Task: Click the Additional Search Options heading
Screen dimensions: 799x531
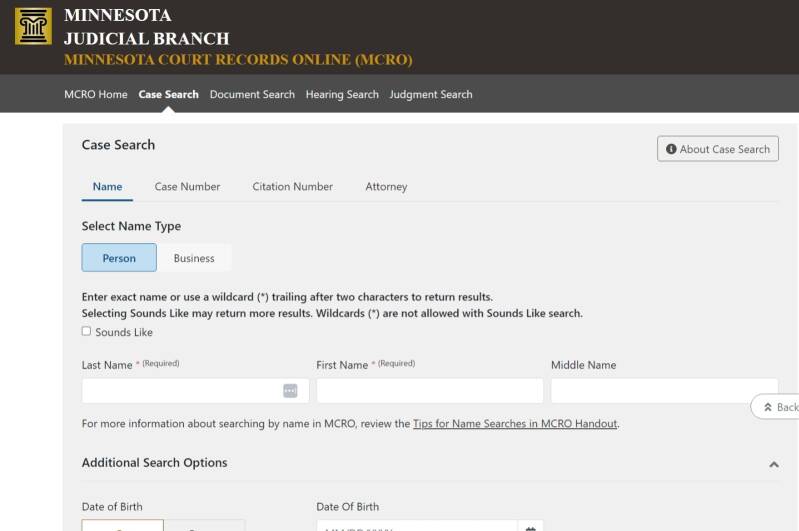Action: tap(154, 463)
